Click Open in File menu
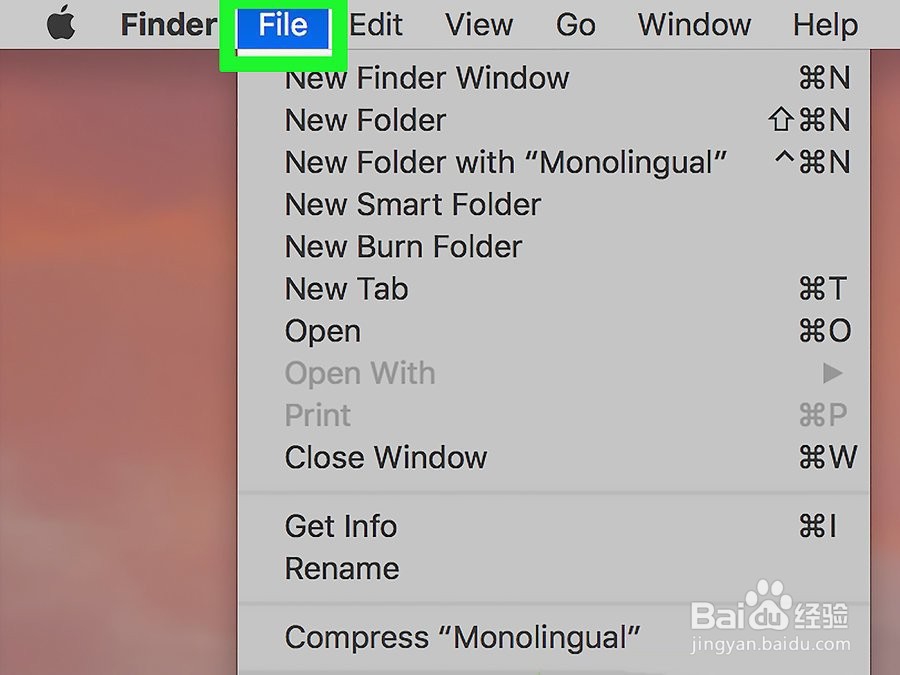 pyautogui.click(x=323, y=331)
